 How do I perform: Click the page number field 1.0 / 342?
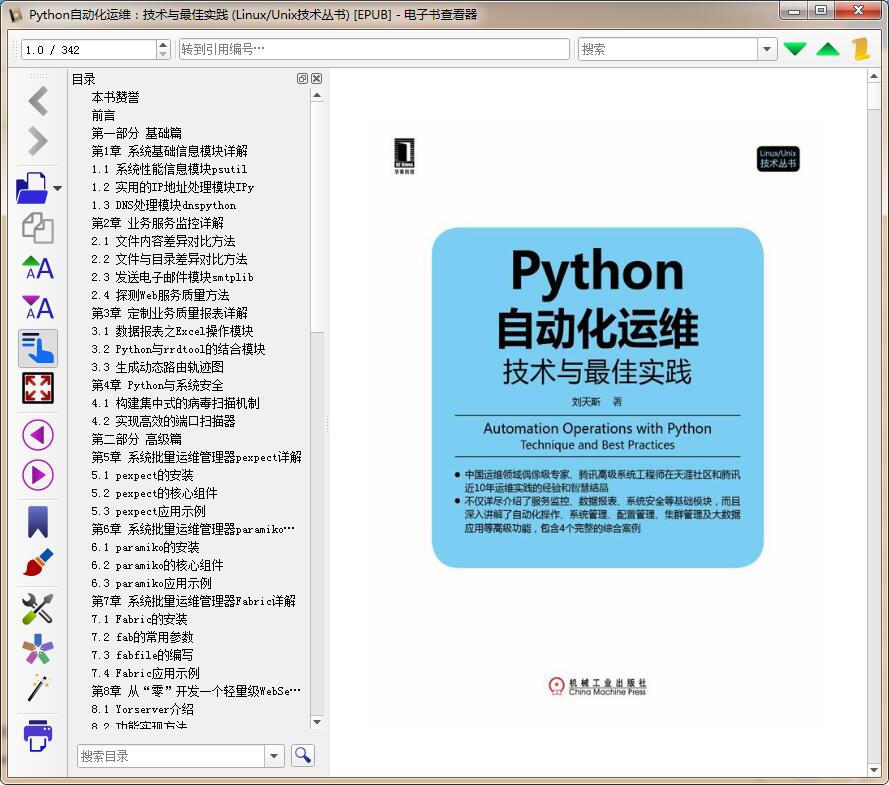pos(88,49)
